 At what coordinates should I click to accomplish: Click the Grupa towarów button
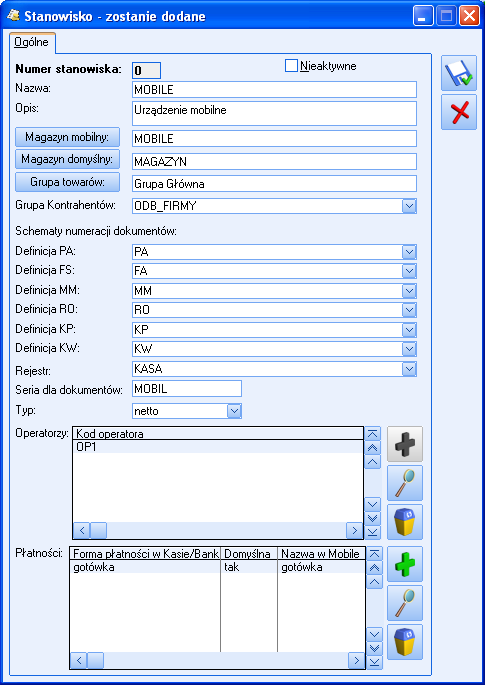tap(67, 182)
